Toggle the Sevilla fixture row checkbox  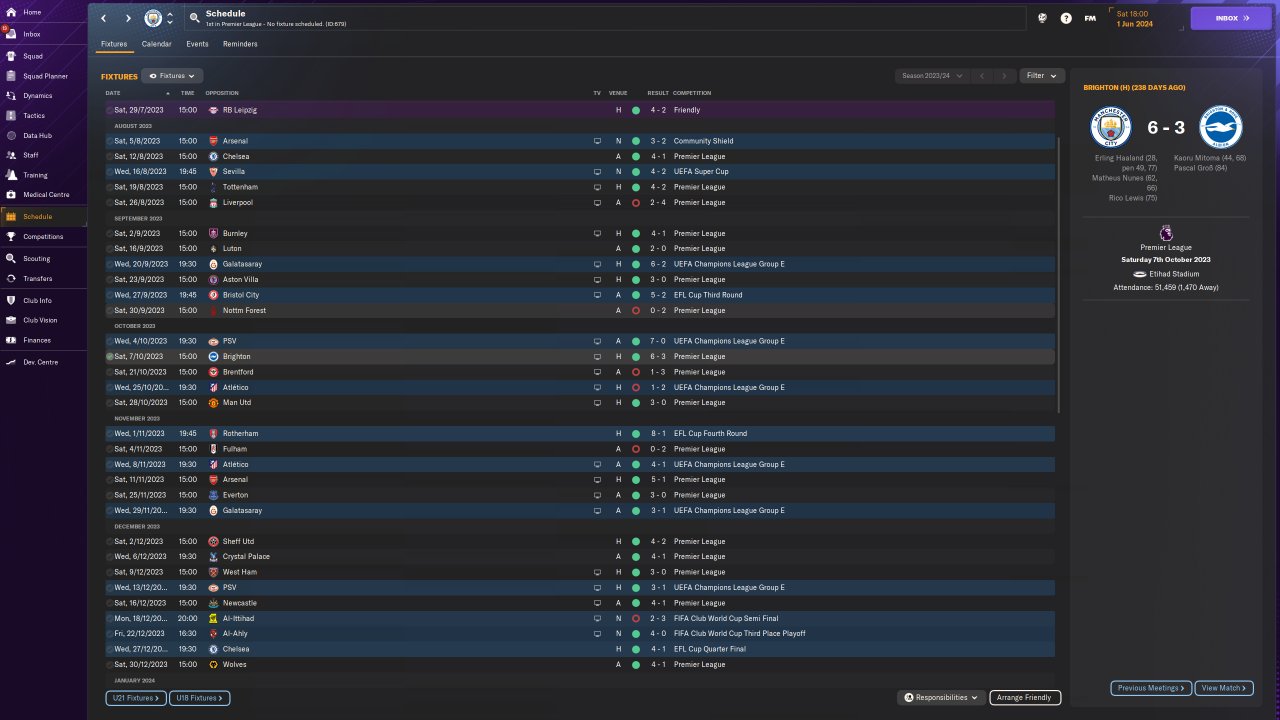pyautogui.click(x=110, y=172)
